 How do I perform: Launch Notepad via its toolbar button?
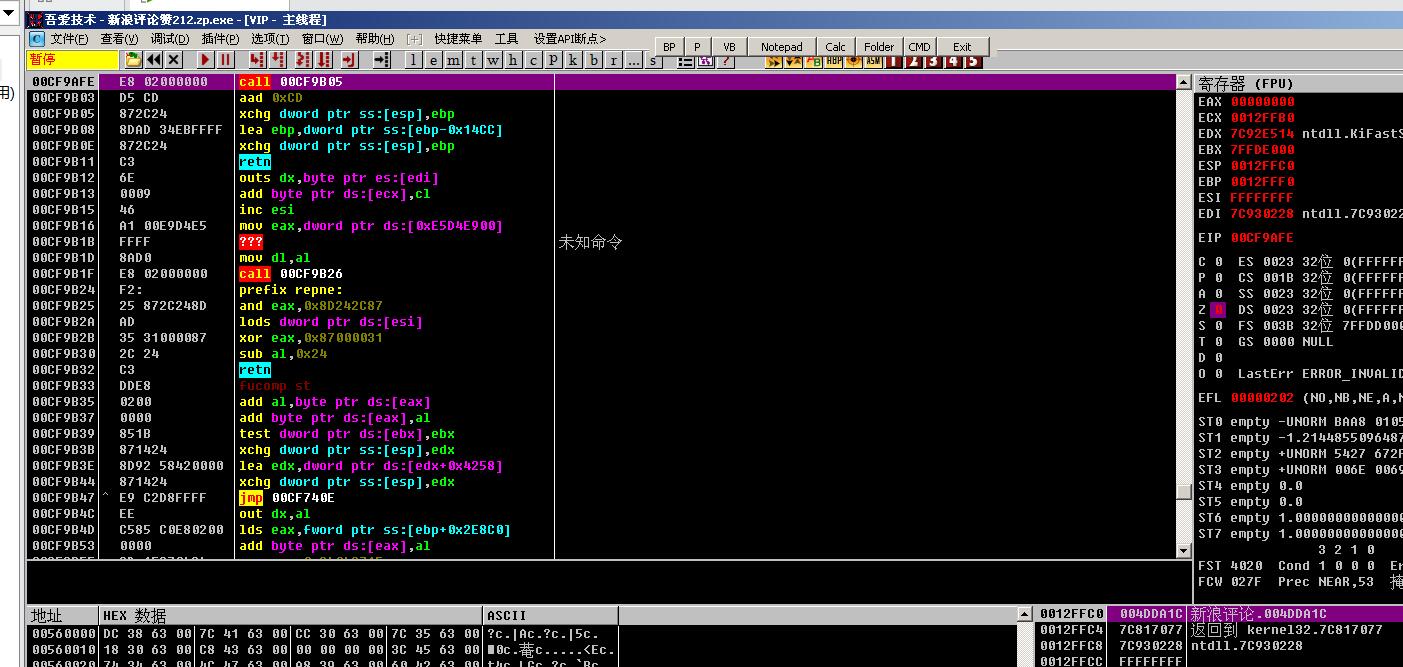[x=782, y=46]
